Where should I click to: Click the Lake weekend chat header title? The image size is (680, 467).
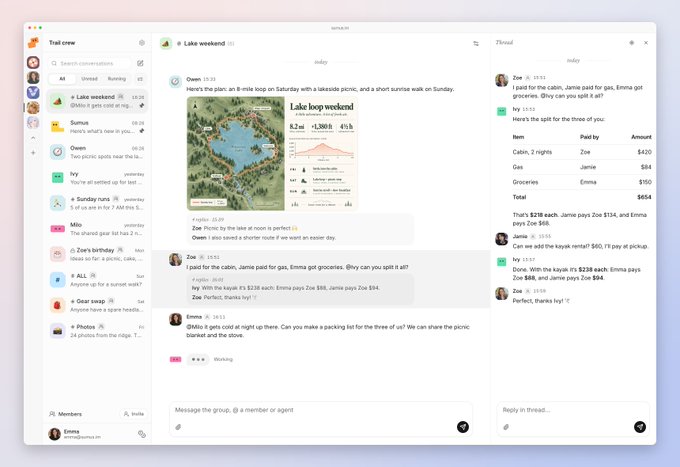pos(204,43)
